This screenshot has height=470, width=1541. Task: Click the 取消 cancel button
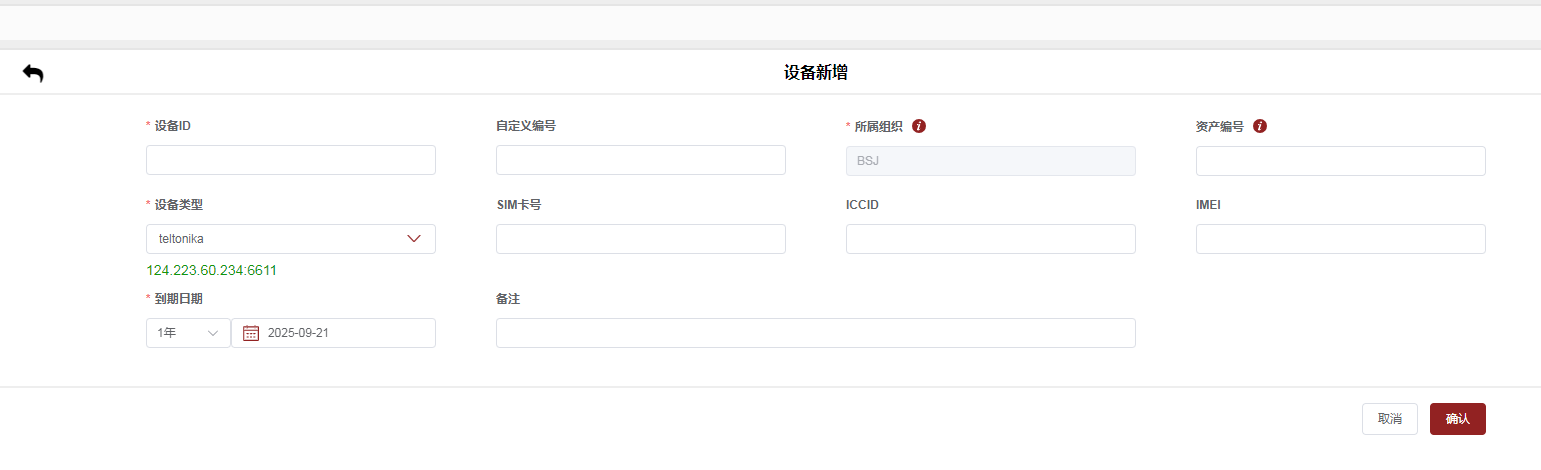tap(1389, 419)
